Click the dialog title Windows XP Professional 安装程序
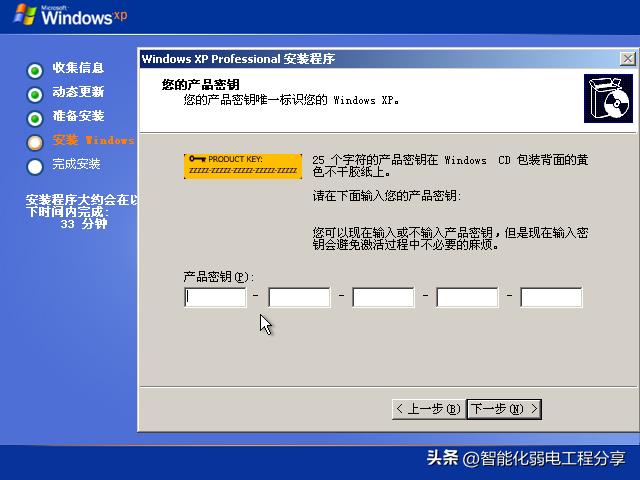Image resolution: width=640 pixels, height=480 pixels. [238, 59]
